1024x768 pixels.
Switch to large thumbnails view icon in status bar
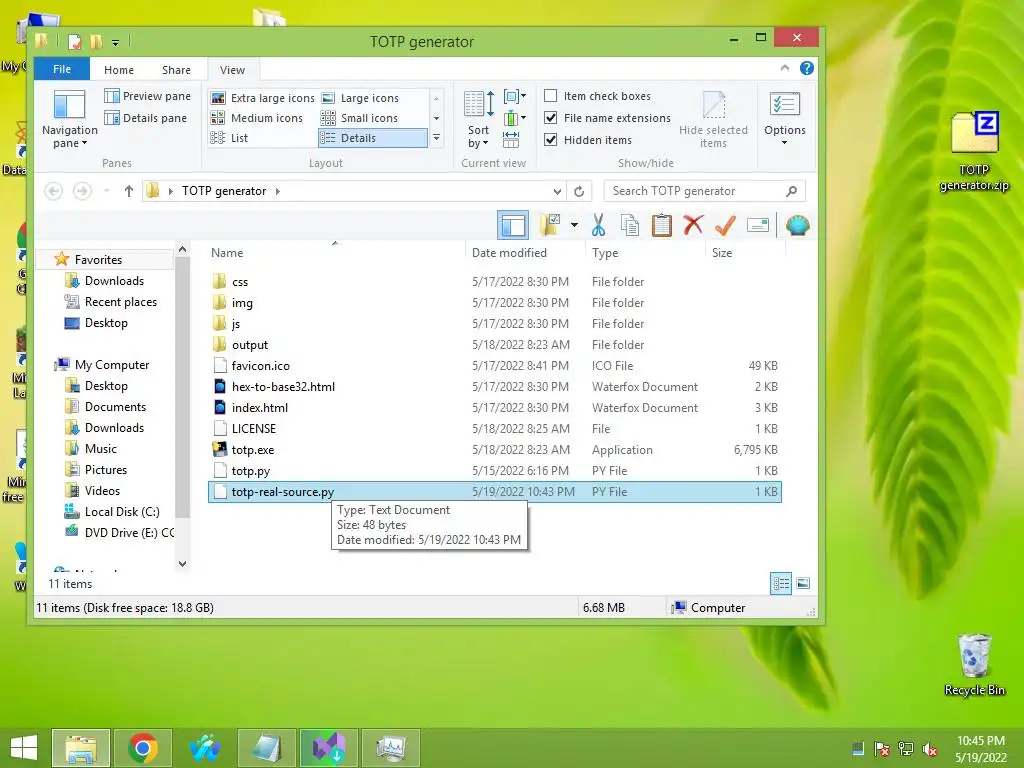click(x=803, y=583)
